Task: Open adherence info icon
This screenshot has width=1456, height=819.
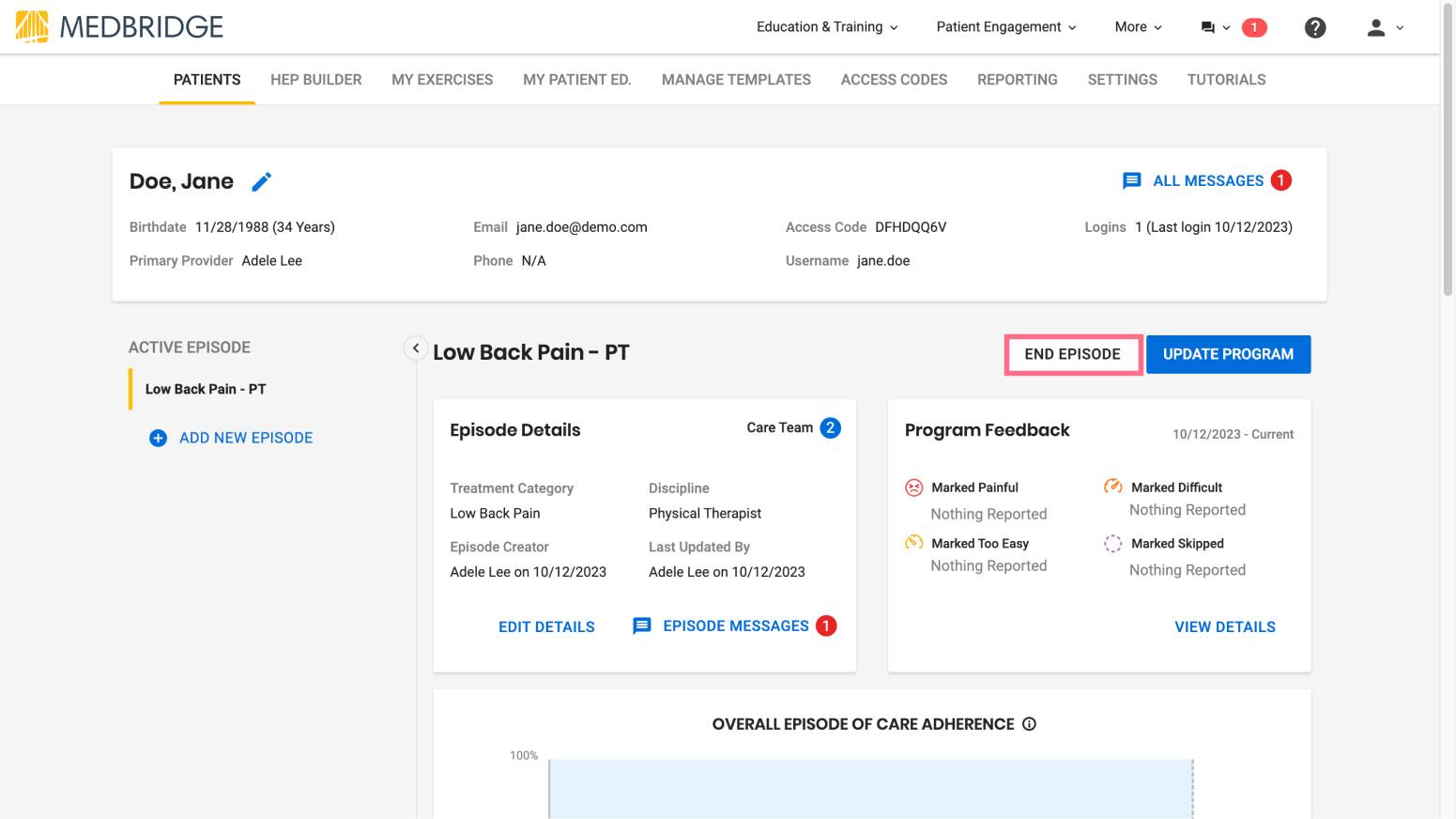Action: 1029,724
